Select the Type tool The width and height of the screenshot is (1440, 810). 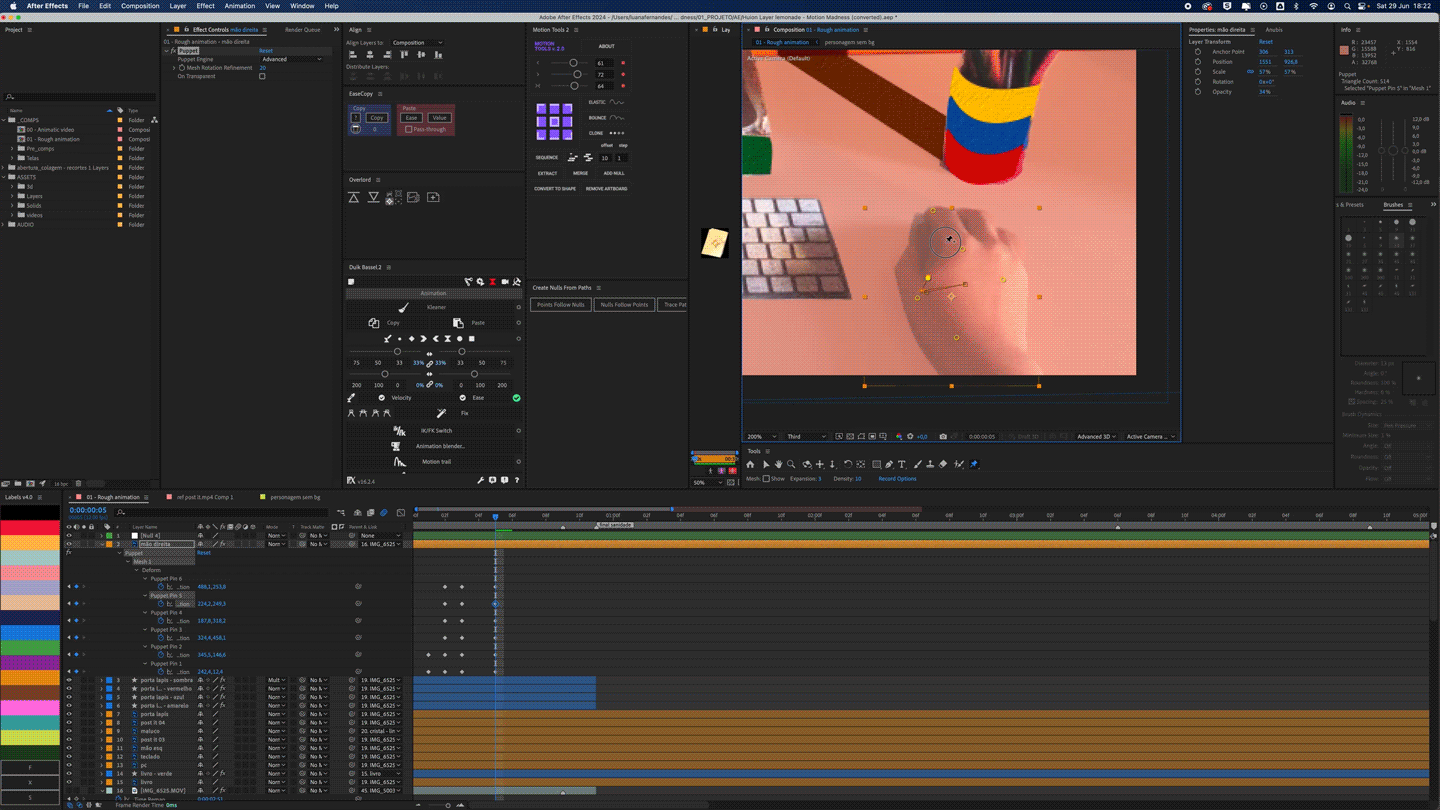(901, 464)
